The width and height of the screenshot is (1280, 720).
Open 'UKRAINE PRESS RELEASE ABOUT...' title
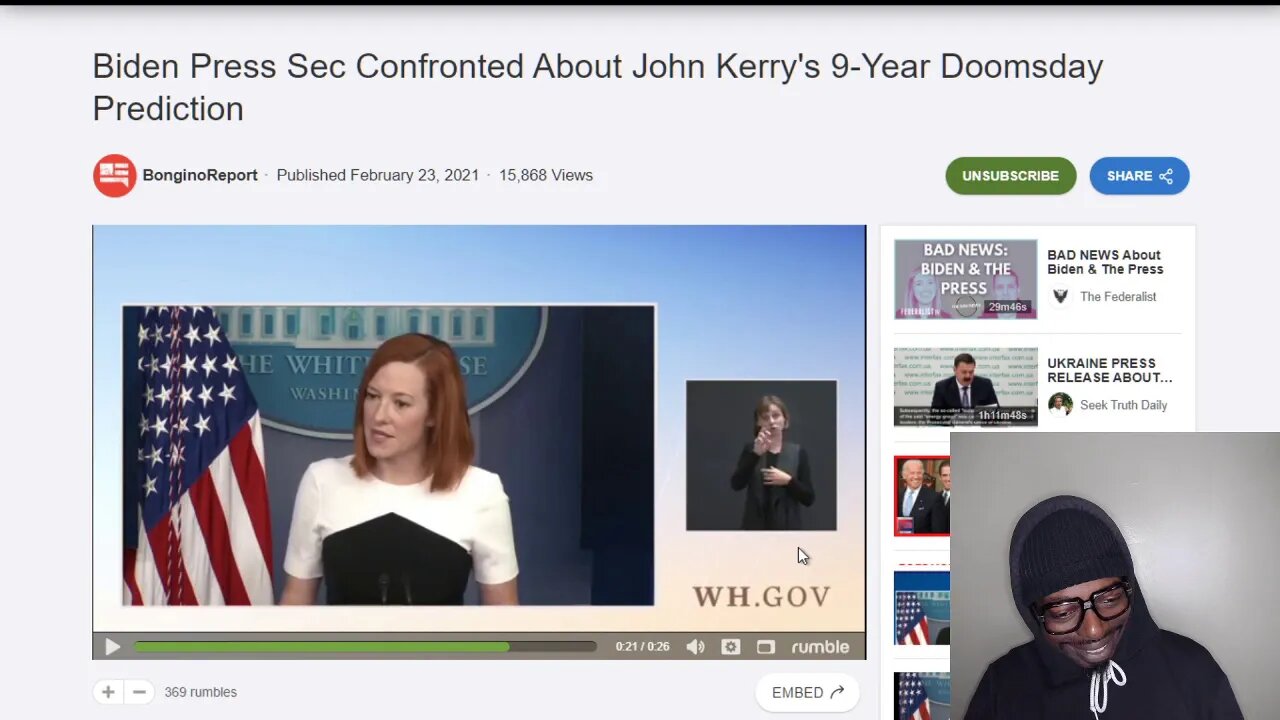click(1109, 370)
